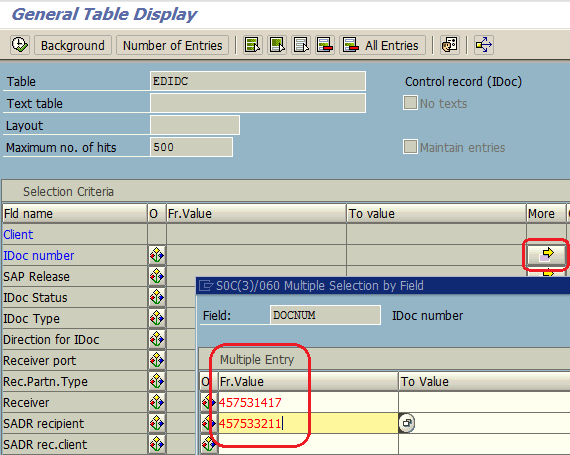Image resolution: width=570 pixels, height=455 pixels.
Task: Click the Background button
Action: click(x=73, y=45)
